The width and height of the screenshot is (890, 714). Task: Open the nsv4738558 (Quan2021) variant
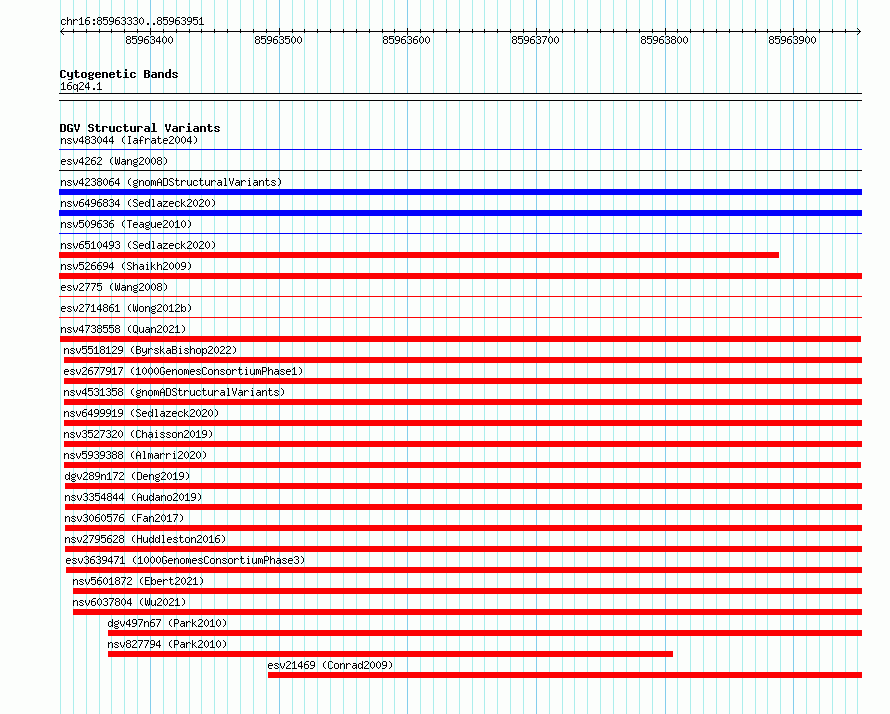pos(123,329)
